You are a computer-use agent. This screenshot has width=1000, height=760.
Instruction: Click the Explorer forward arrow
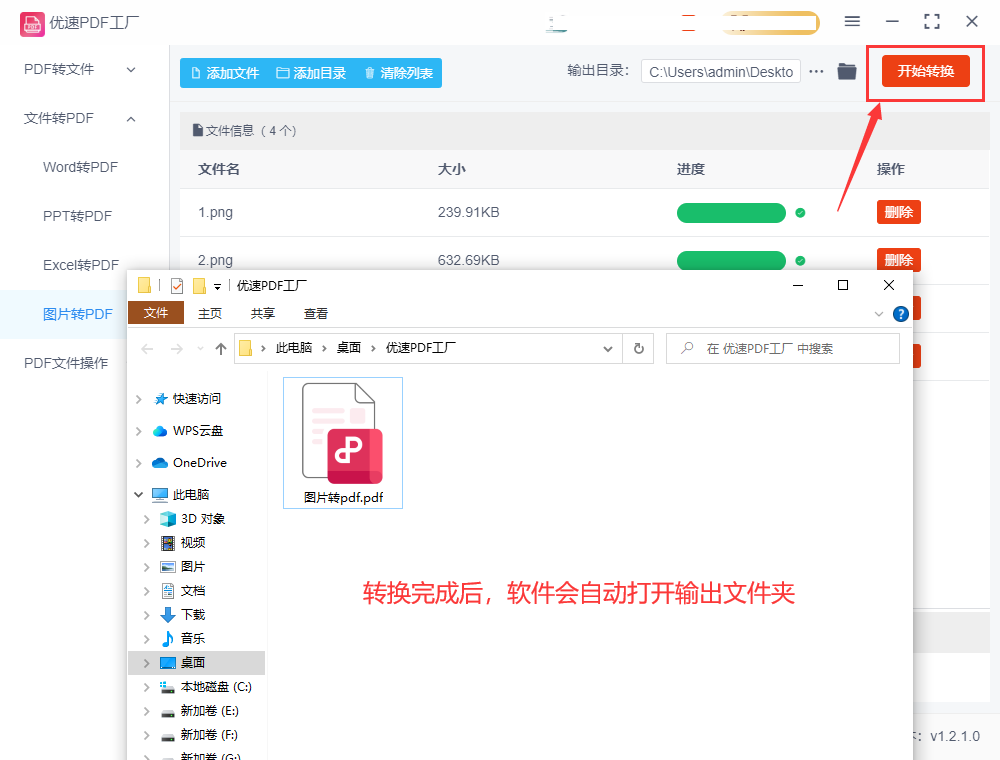pos(177,349)
